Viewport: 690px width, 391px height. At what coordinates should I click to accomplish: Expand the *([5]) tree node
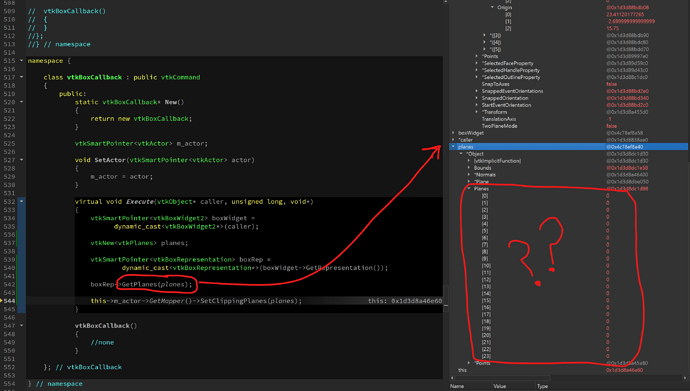click(484, 49)
